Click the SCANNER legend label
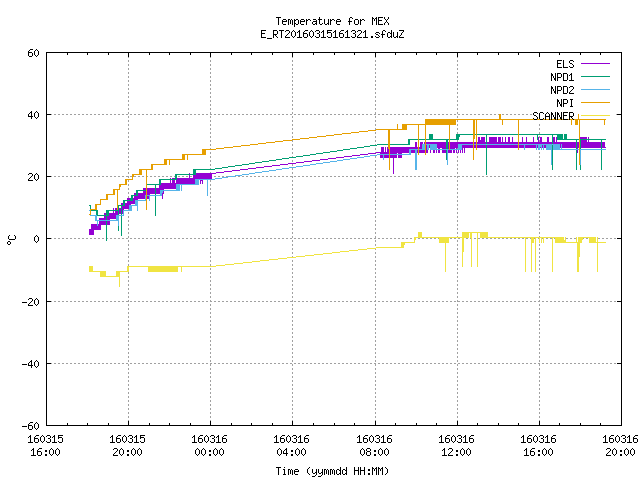The image size is (640, 480). point(553,116)
